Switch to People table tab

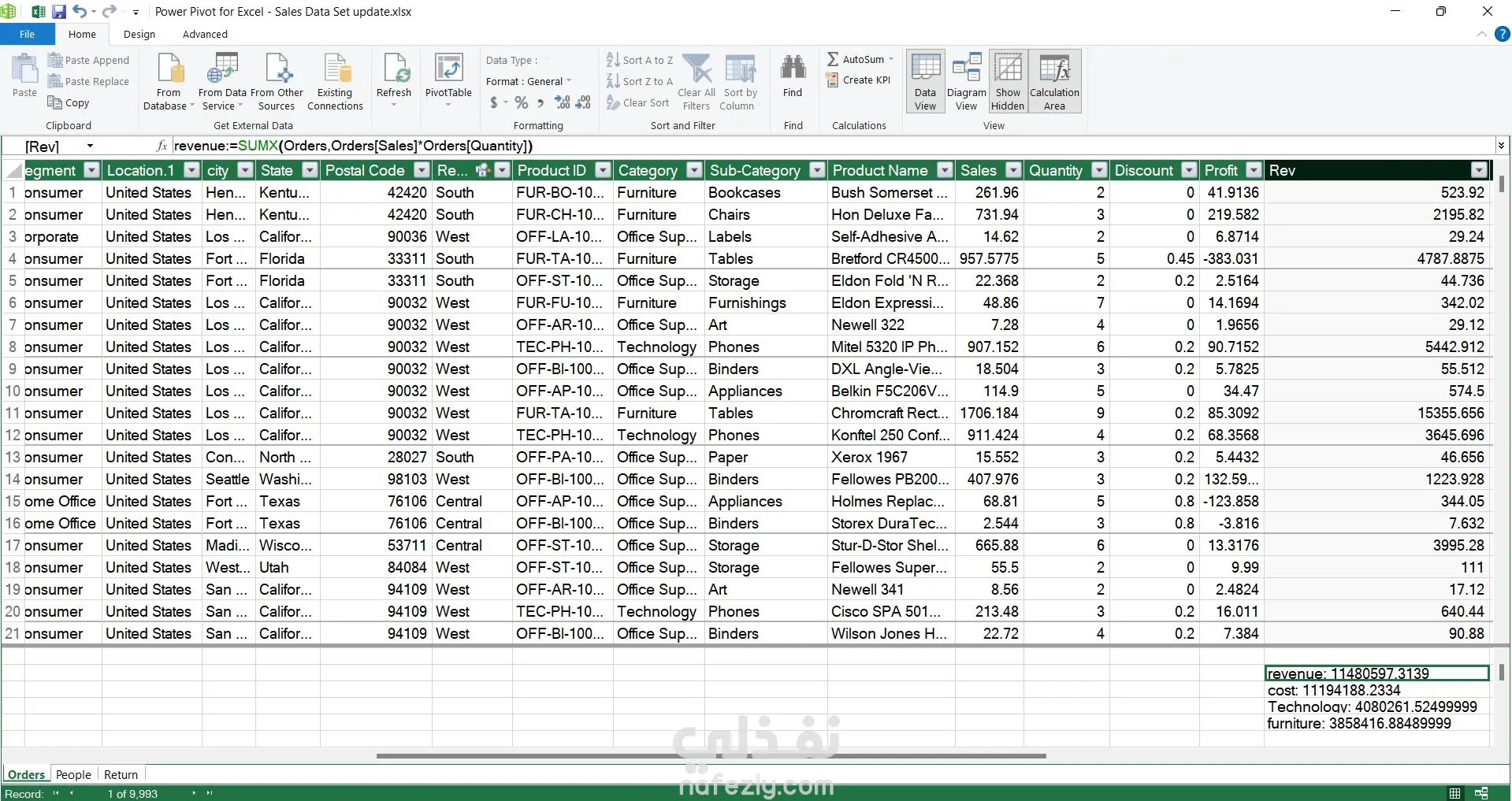(73, 775)
